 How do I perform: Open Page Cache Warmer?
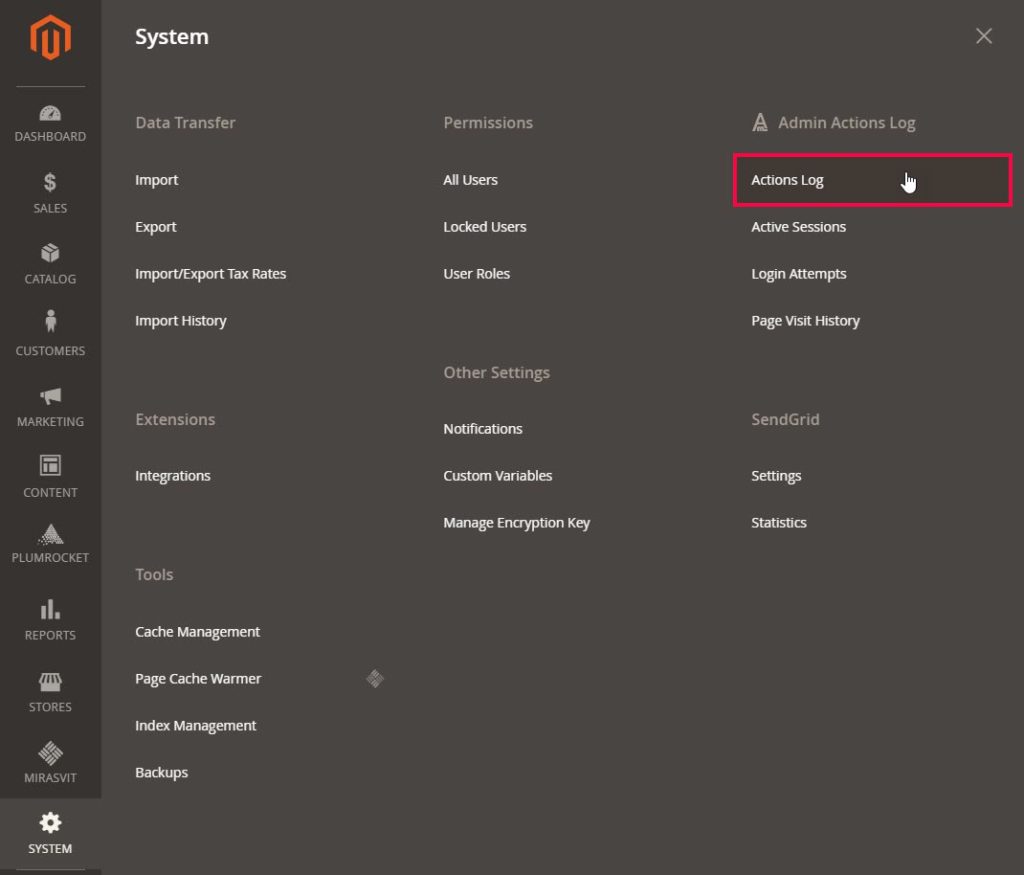(199, 679)
